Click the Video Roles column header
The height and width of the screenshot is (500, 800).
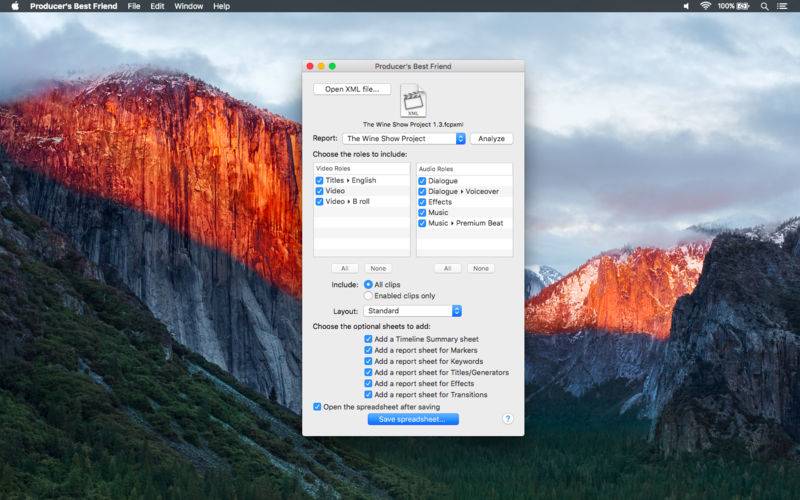[362, 168]
